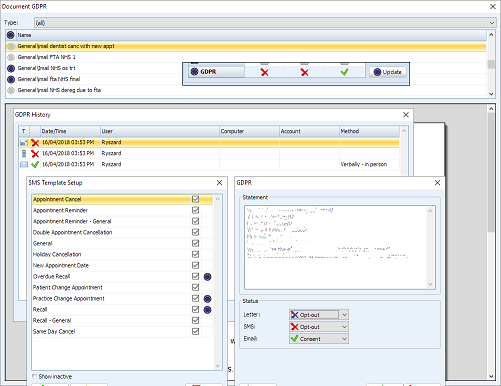This screenshot has height=386, width=501.
Task: Toggle the Double Appointment Cancellation checkbox
Action: coord(195,232)
